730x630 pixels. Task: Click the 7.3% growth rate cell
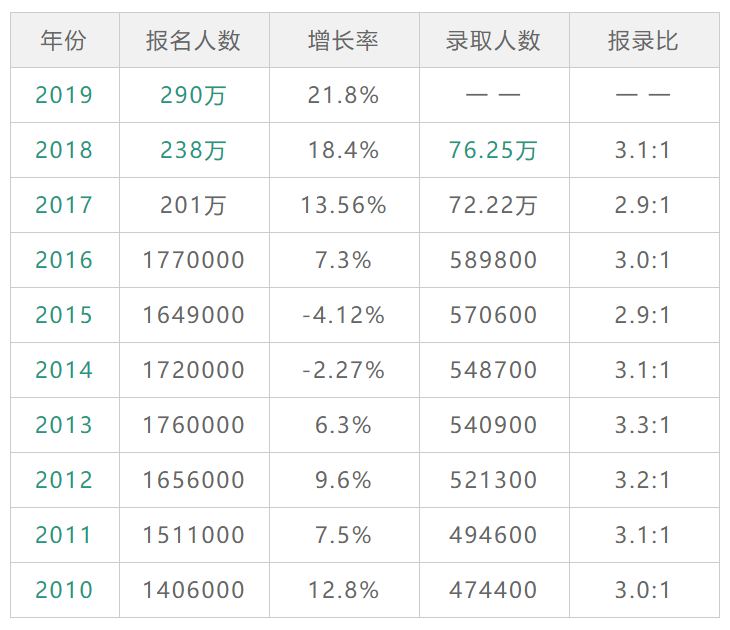[344, 260]
